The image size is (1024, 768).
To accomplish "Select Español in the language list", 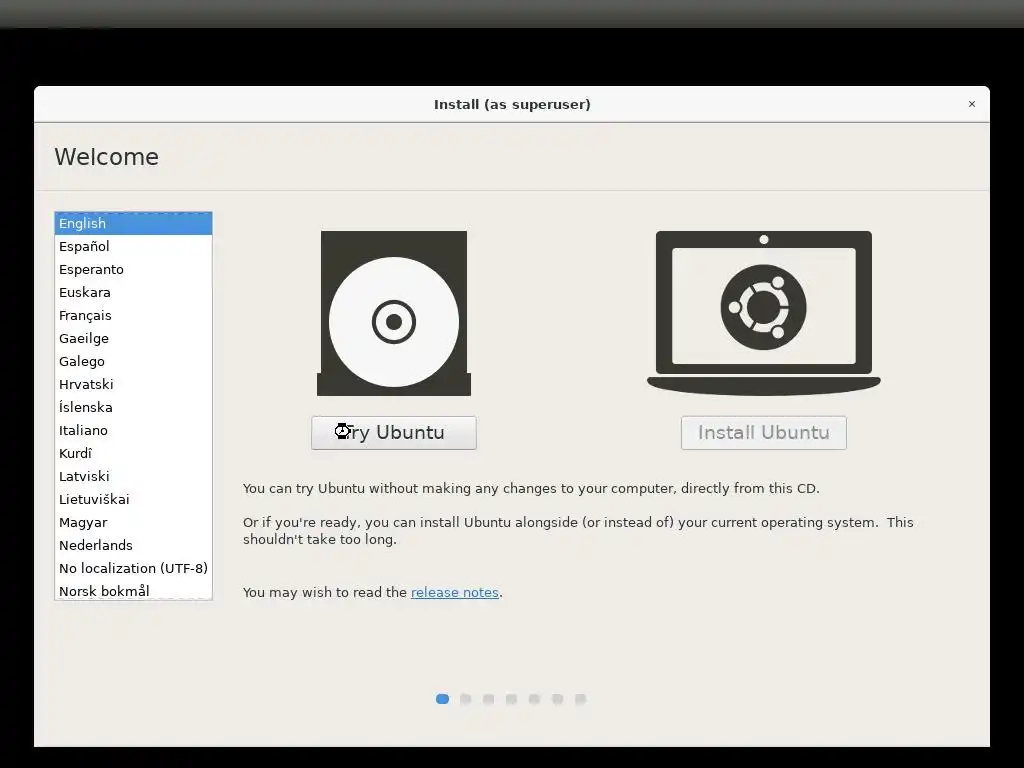I will click(x=133, y=246).
